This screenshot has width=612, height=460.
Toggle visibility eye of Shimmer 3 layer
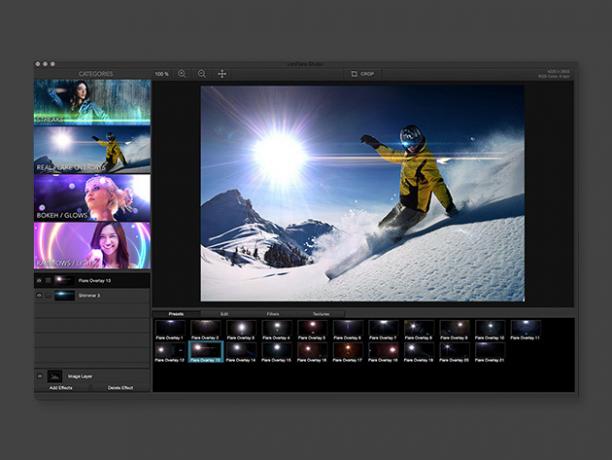39,295
